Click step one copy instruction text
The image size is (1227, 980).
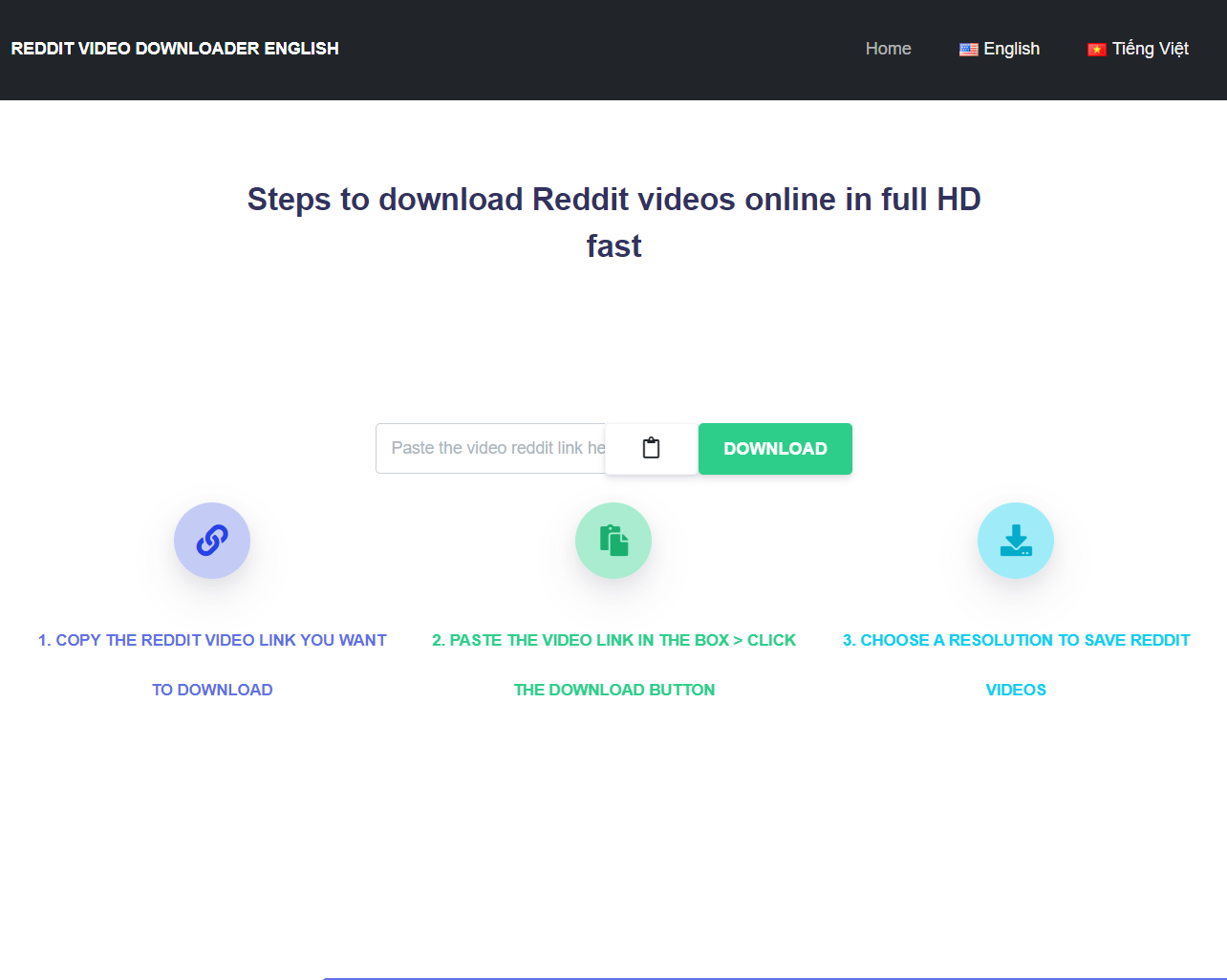(211, 664)
